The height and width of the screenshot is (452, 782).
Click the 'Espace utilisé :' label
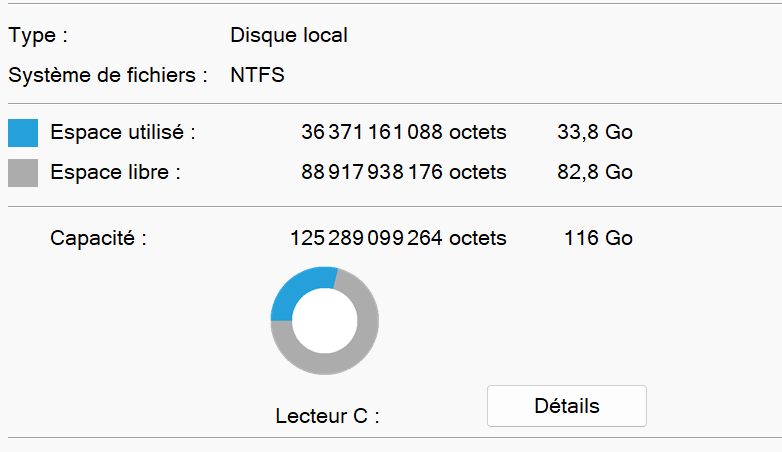[123, 132]
